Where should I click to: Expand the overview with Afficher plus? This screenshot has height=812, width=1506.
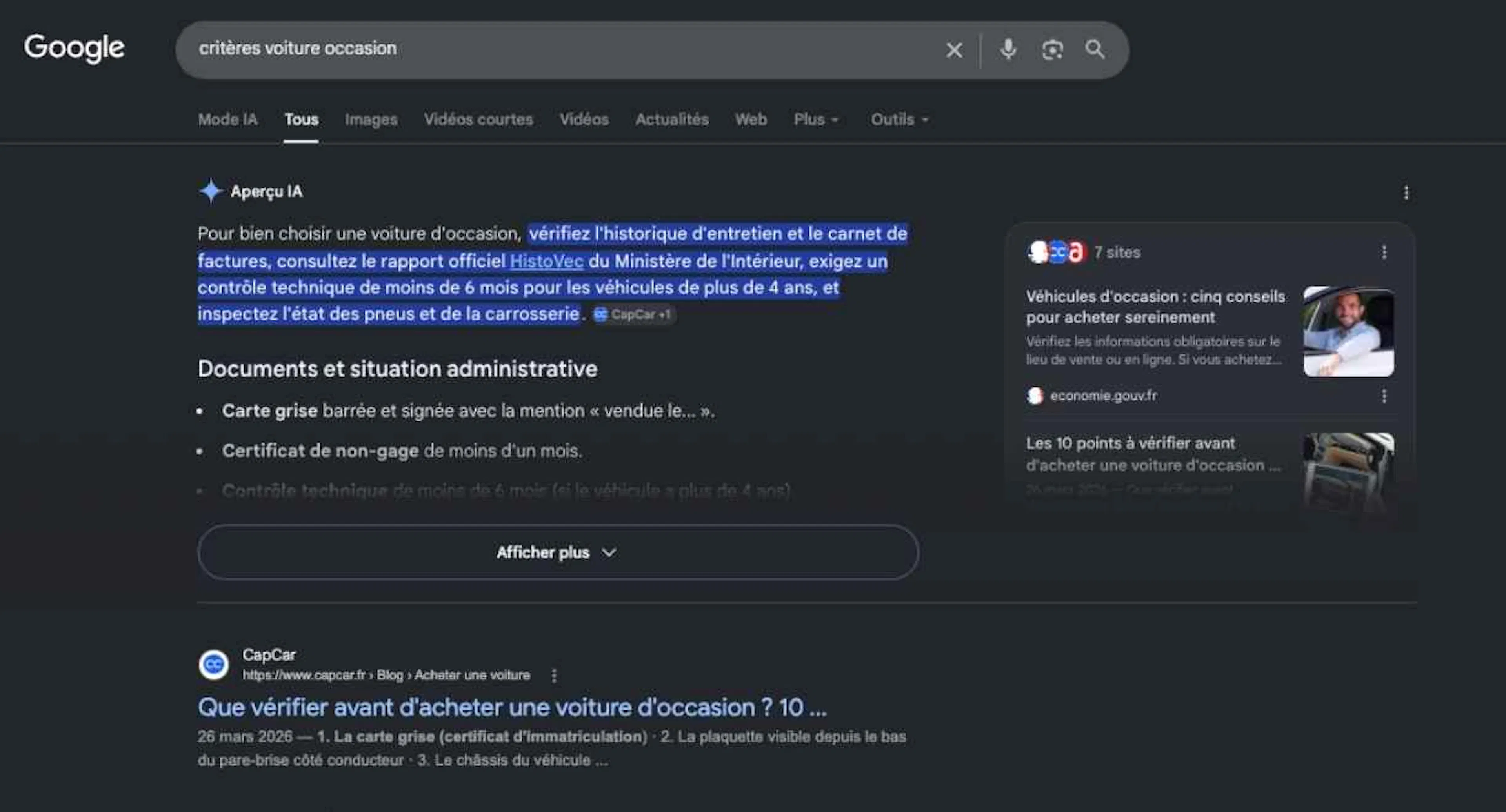pyautogui.click(x=558, y=552)
